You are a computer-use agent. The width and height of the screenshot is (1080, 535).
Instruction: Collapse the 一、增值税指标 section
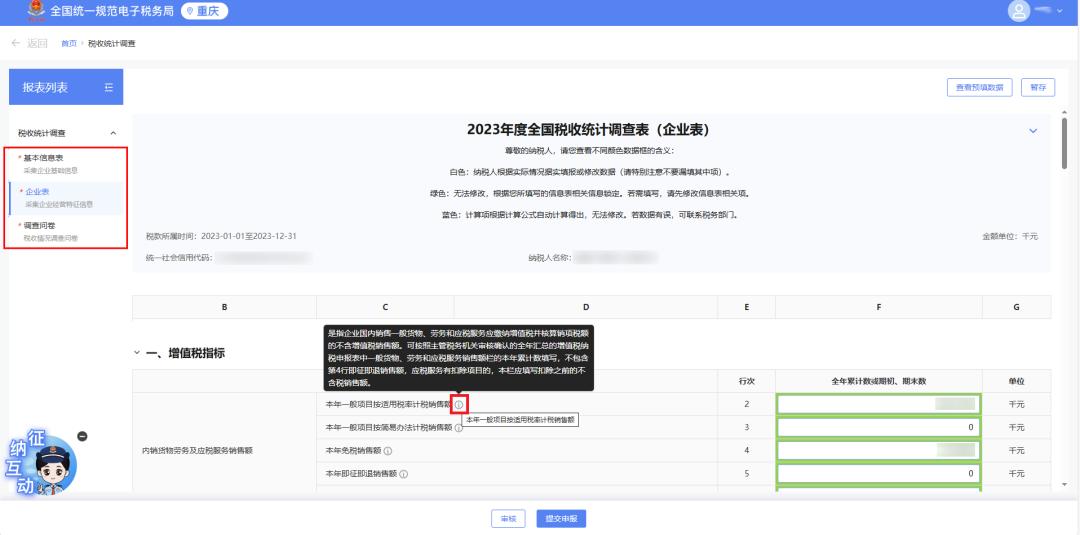(137, 353)
